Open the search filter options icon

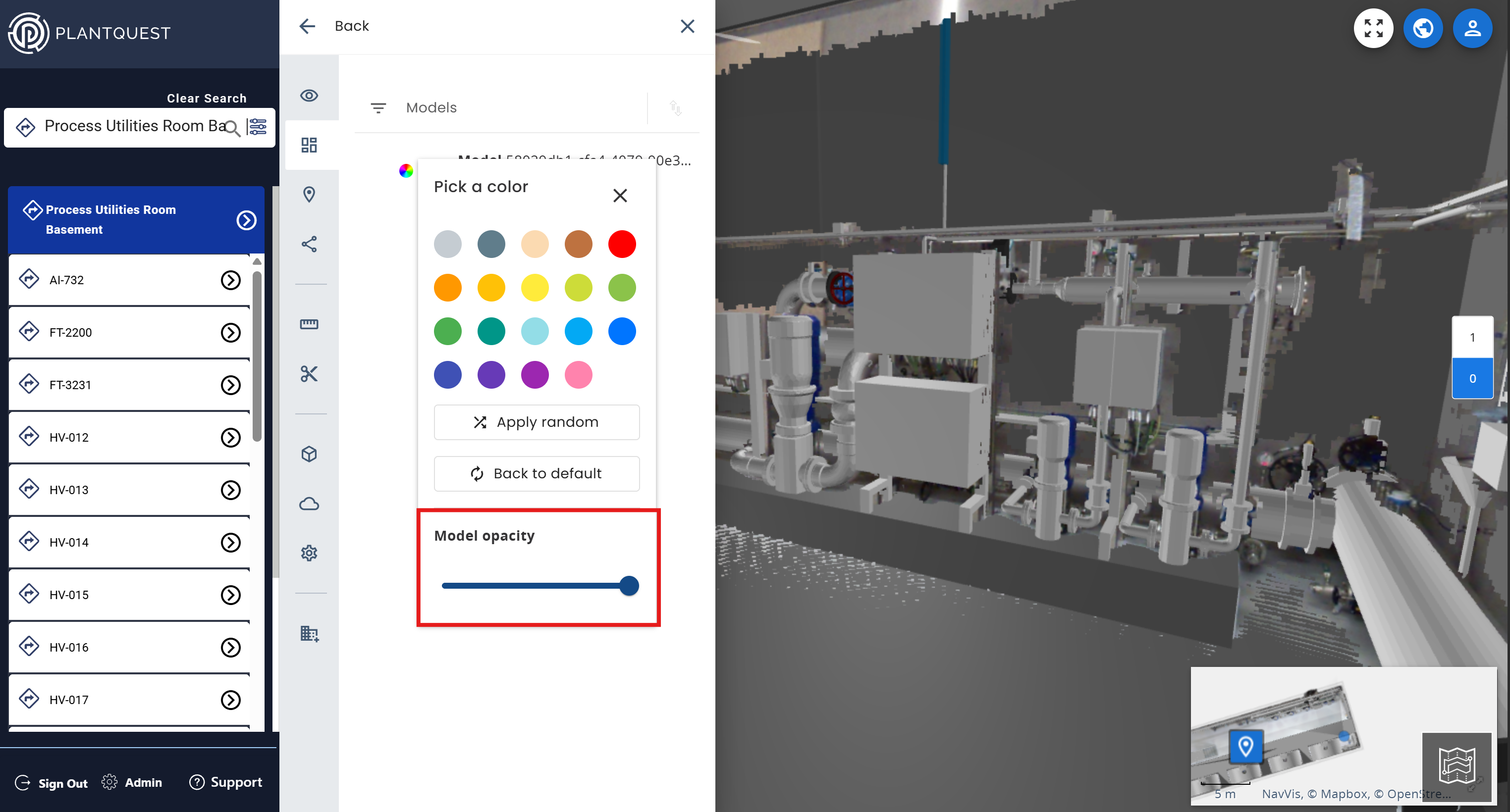[x=257, y=127]
